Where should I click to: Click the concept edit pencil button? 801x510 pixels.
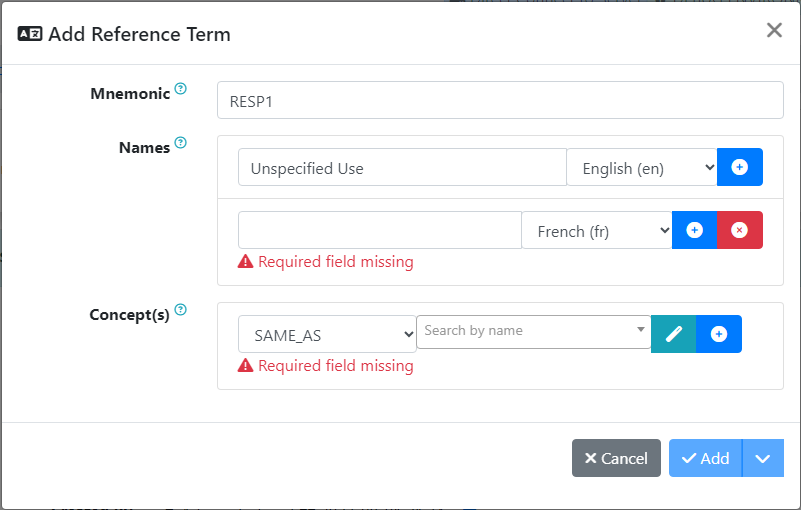674,334
